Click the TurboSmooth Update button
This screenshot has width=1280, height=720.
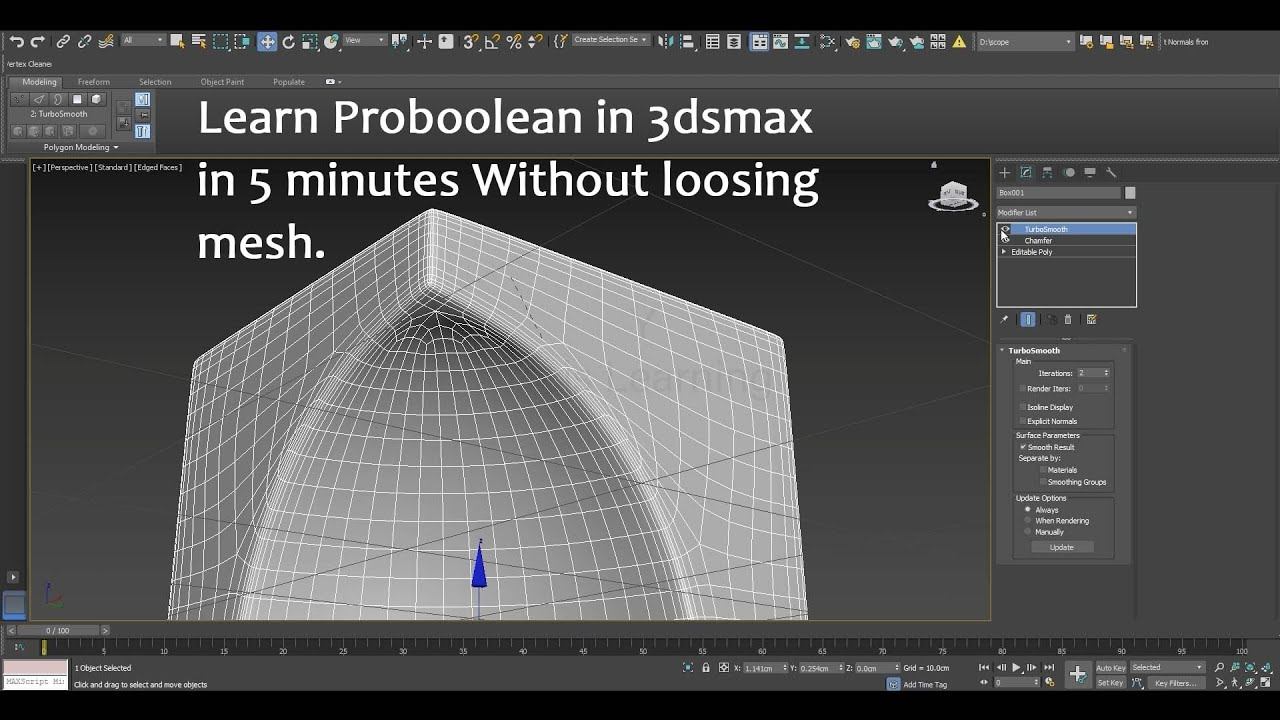coord(1062,547)
